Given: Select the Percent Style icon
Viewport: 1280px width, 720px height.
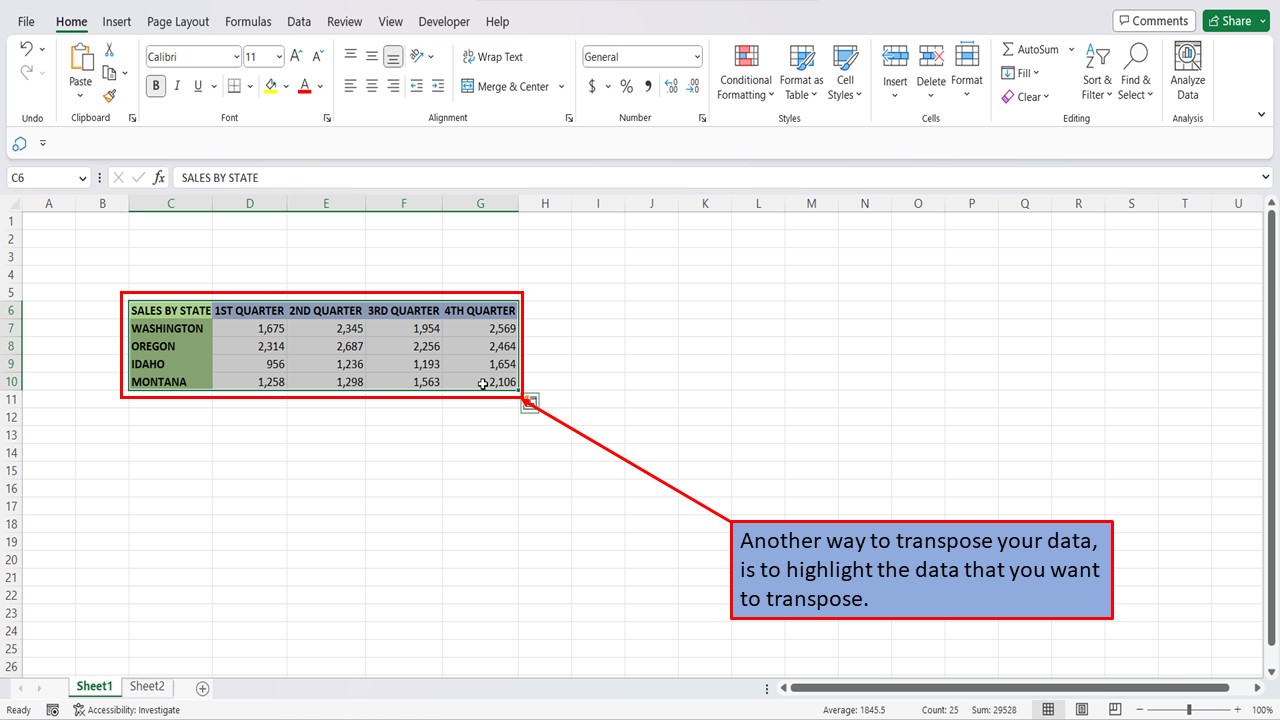Looking at the screenshot, I should [x=626, y=86].
